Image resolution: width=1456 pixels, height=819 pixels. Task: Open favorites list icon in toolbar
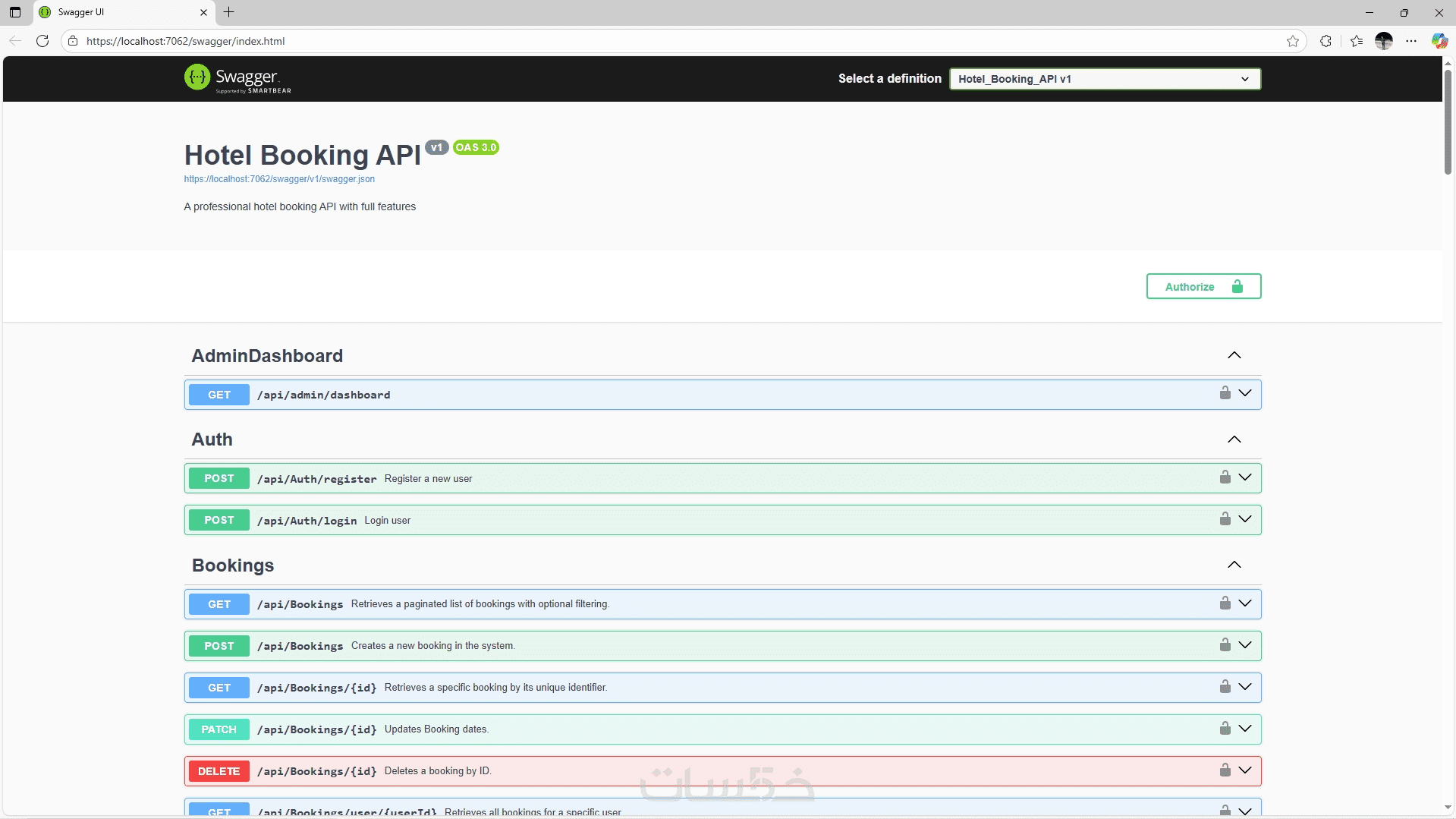pos(1357,41)
